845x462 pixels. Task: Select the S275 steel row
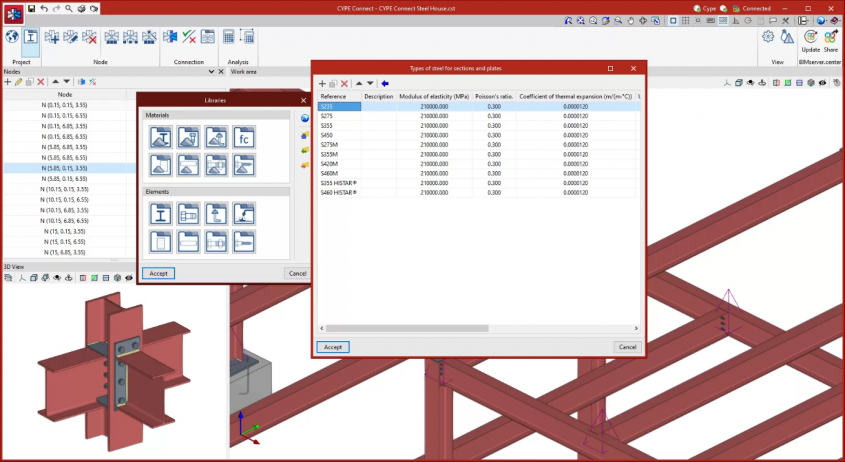[479, 116]
